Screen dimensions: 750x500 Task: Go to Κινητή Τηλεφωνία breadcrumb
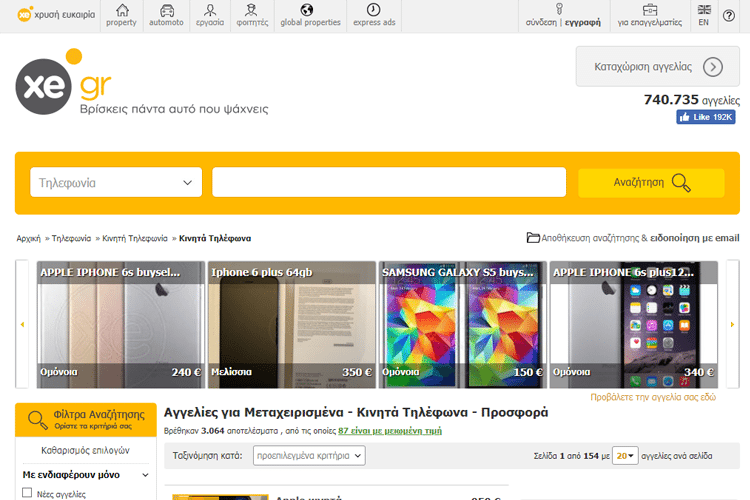(135, 238)
